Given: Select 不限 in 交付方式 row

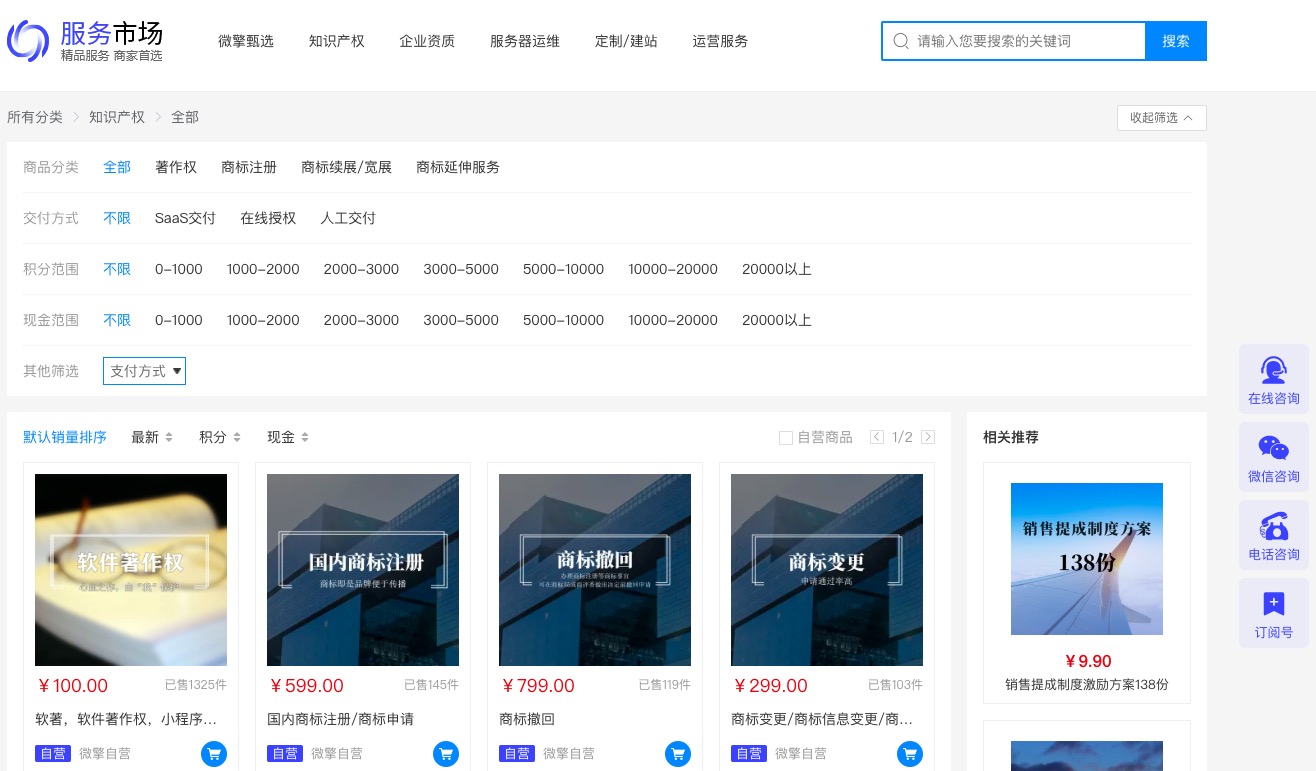Looking at the screenshot, I should (117, 218).
